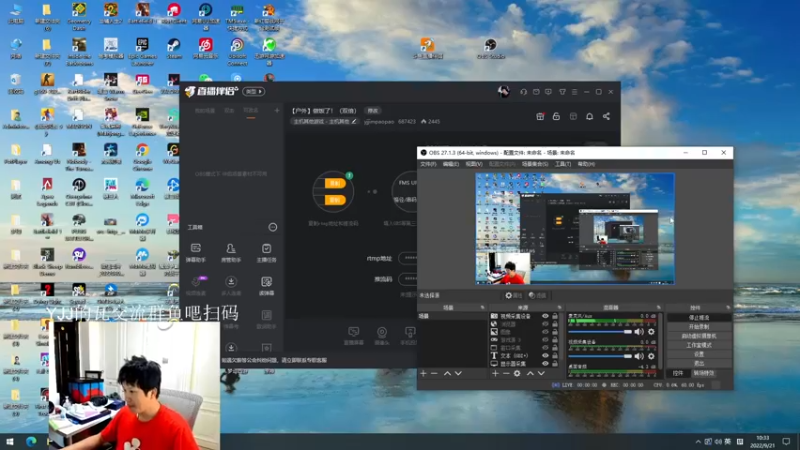Open 主播任务 tool in the toolbox

[266, 253]
